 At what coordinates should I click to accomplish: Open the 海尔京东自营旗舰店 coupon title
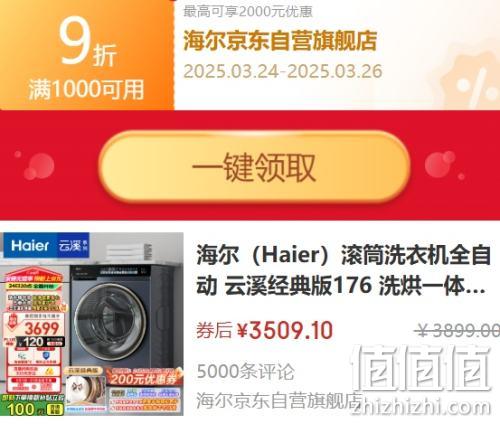coord(280,41)
